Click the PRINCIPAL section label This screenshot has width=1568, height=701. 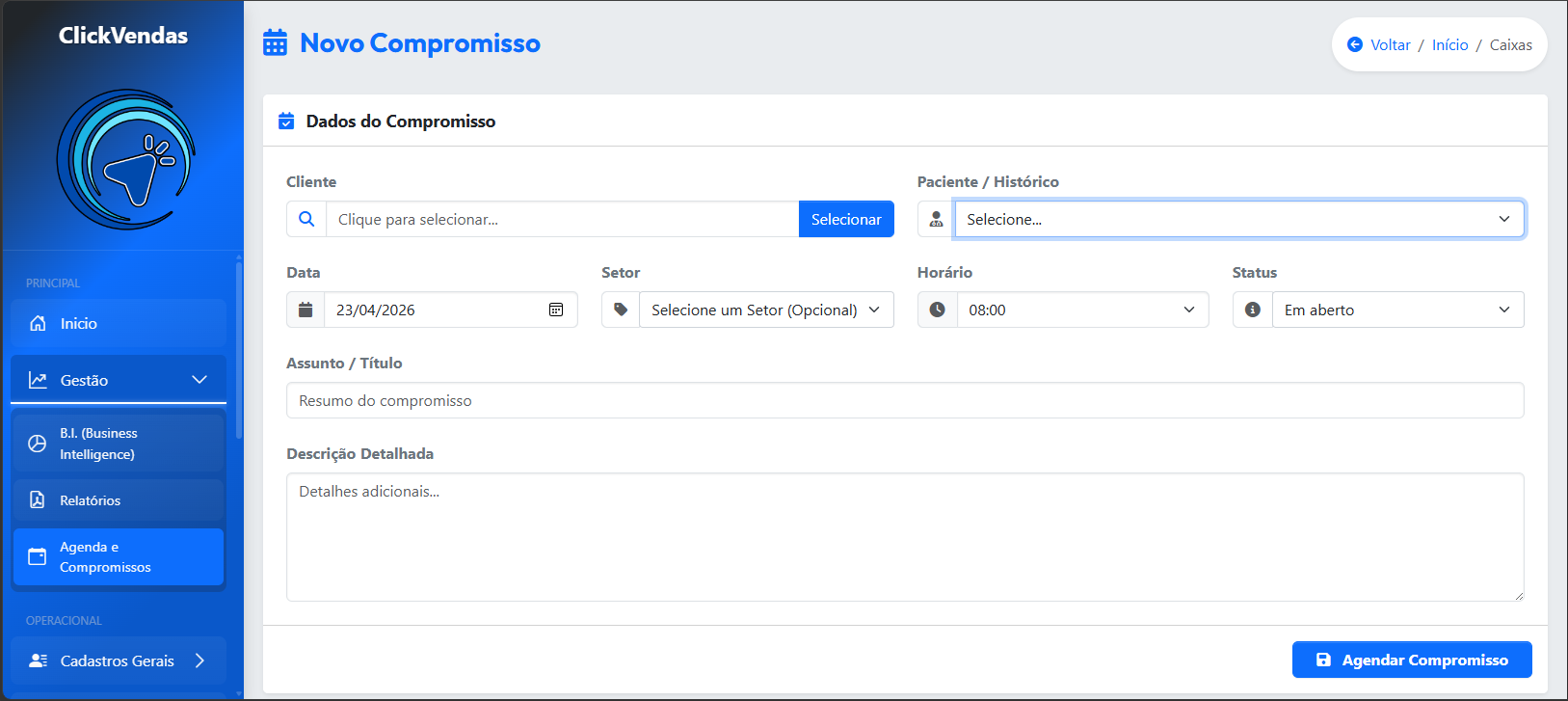pyautogui.click(x=53, y=283)
